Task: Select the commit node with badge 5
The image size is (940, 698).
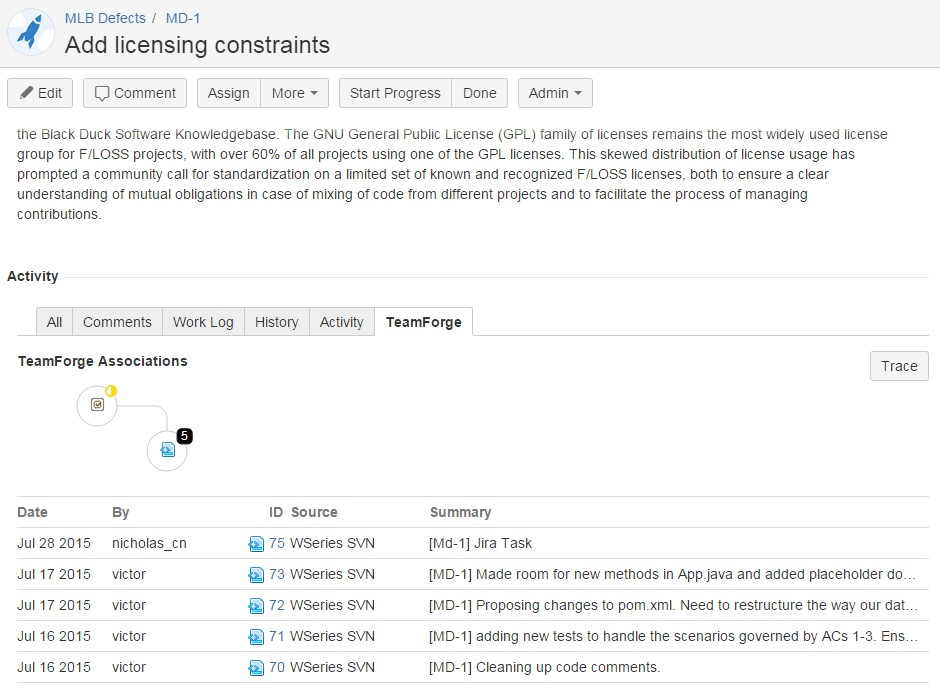Action: 167,450
